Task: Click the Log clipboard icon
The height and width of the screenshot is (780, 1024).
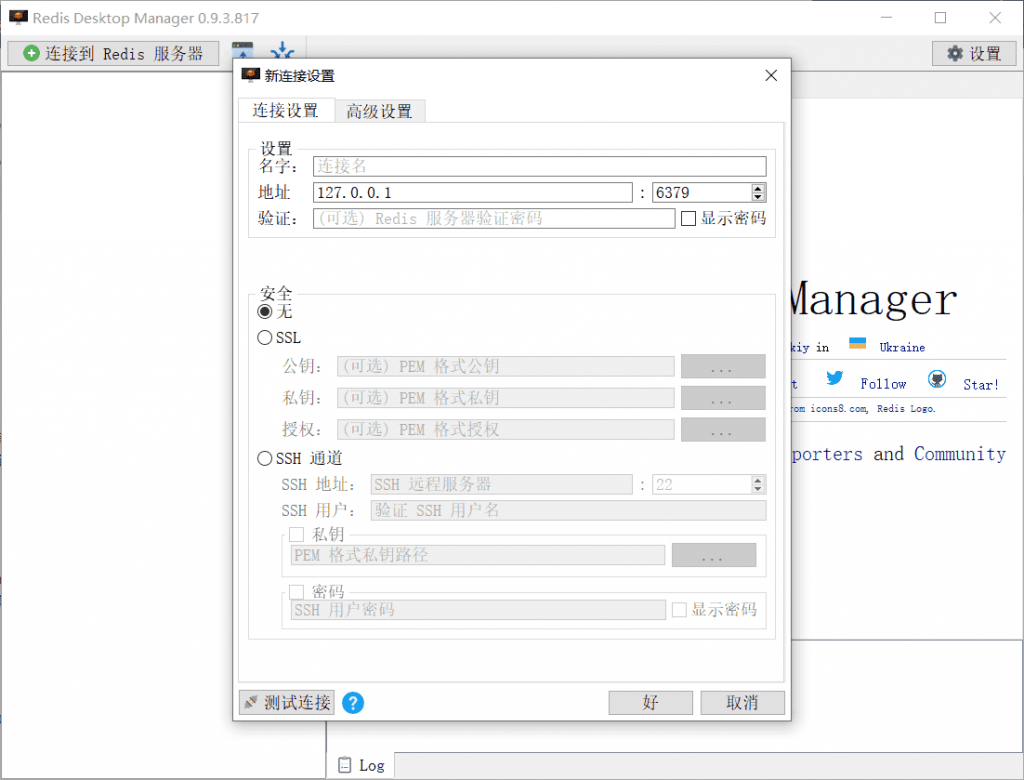Action: tap(344, 765)
